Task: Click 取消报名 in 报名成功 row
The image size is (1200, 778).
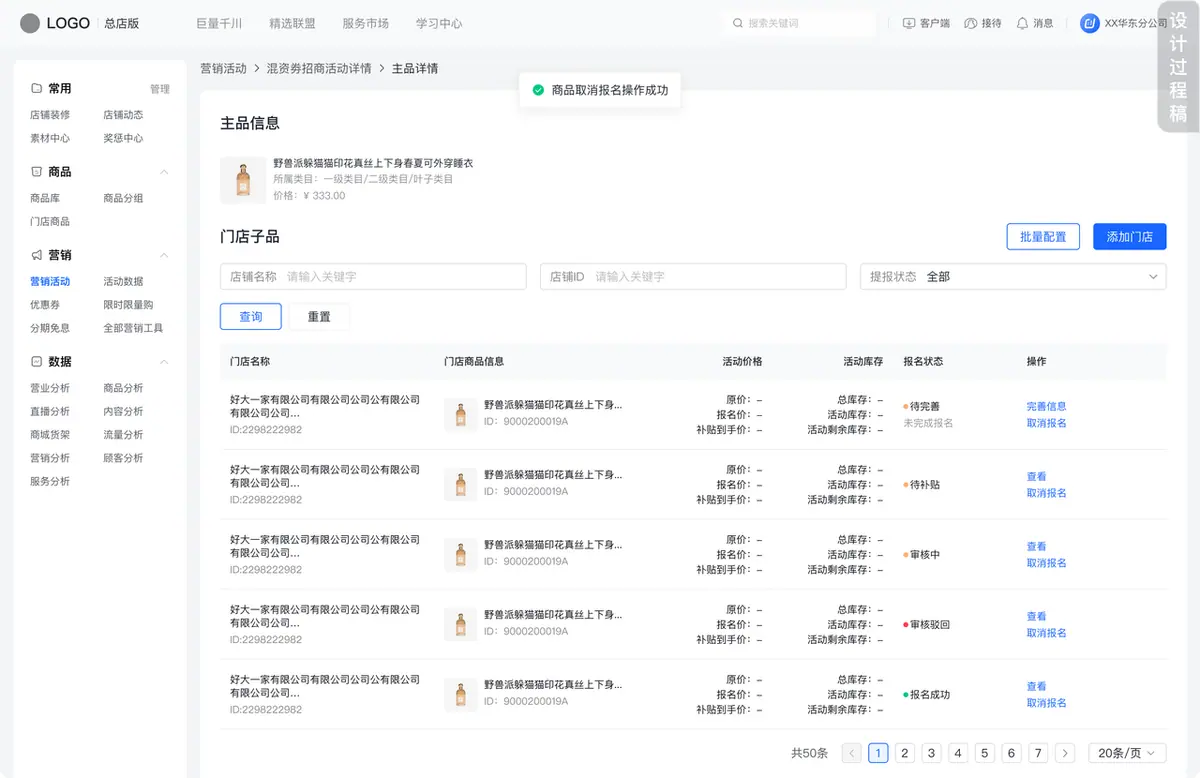Action: pyautogui.click(x=1046, y=703)
